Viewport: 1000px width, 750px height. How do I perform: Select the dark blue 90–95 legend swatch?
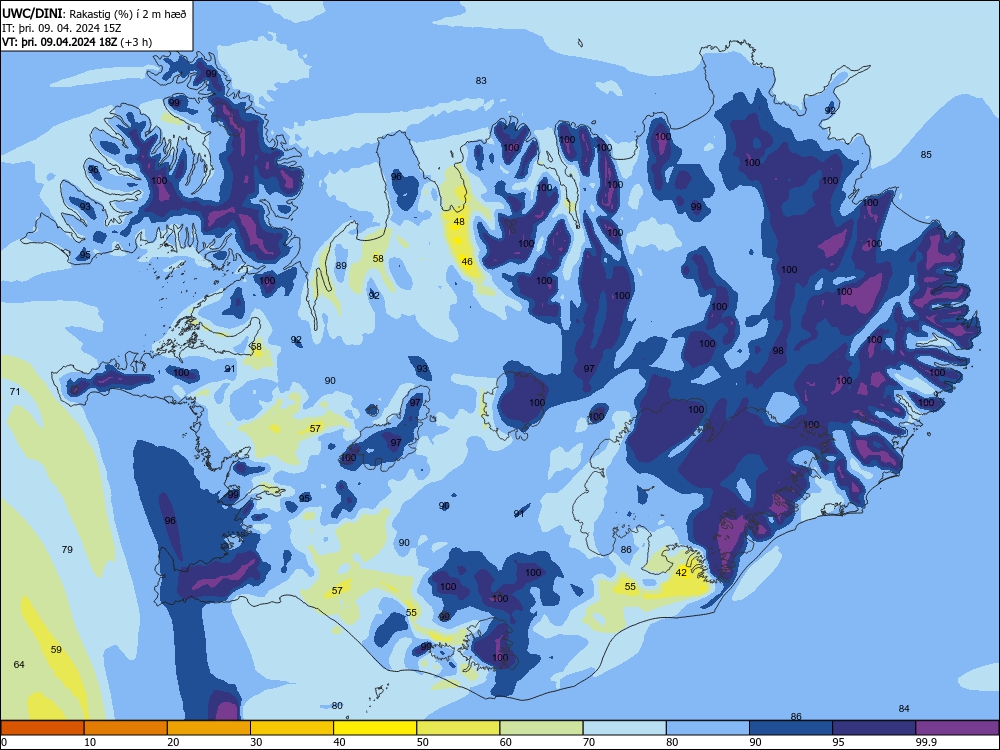tap(791, 728)
